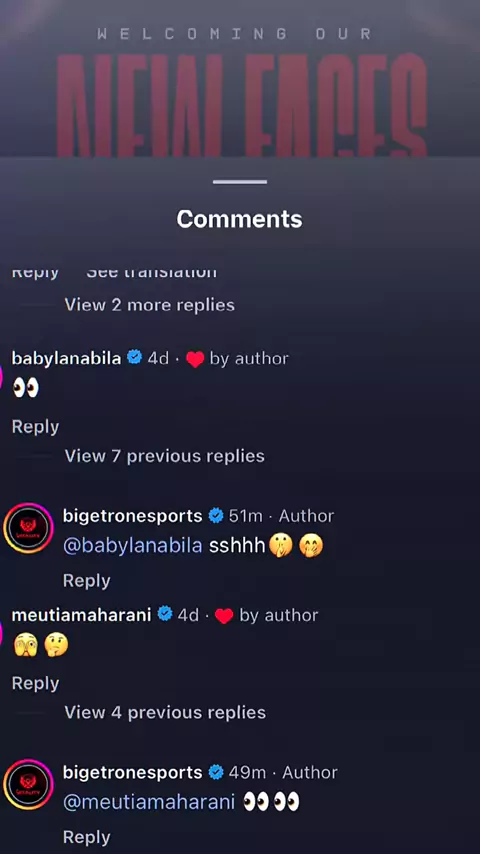Tap the red heart on babylanabila comment

tap(195, 359)
